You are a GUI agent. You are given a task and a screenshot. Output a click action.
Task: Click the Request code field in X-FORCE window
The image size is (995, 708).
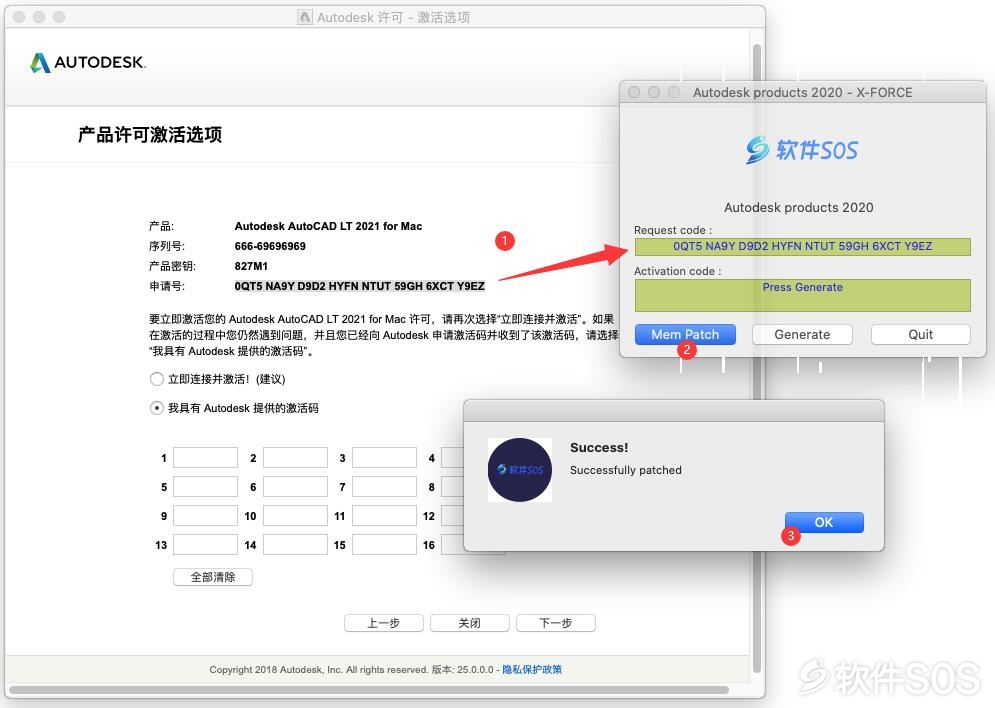click(803, 246)
